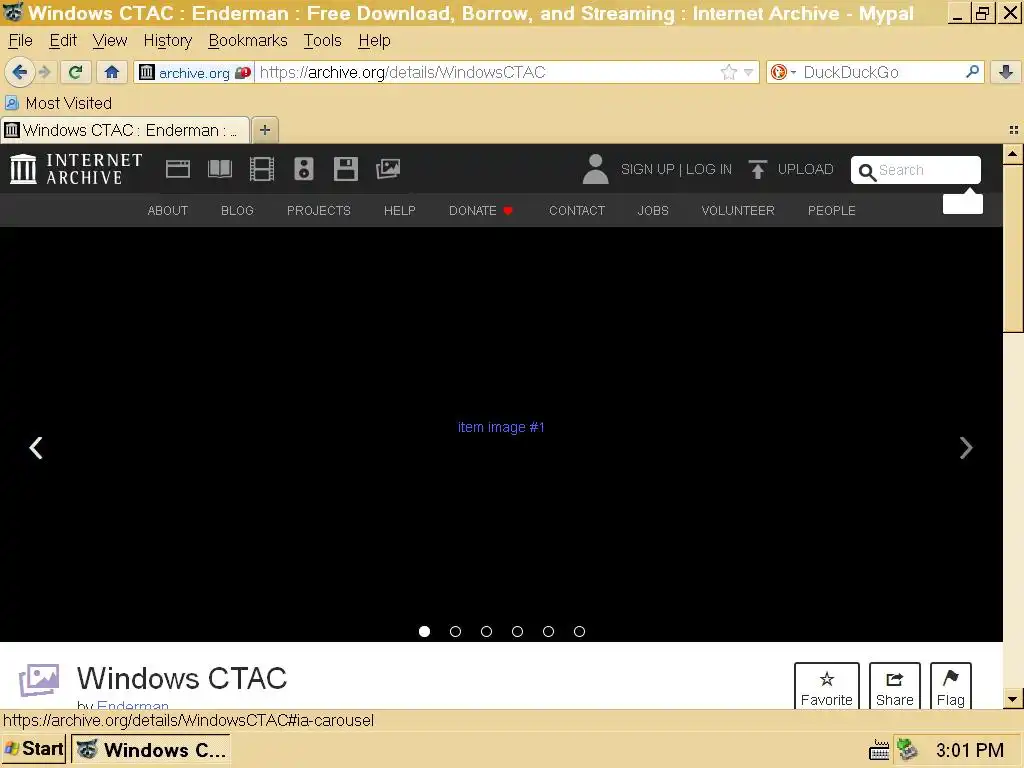Image resolution: width=1024 pixels, height=768 pixels.
Task: Click the Favorite star button
Action: point(827,686)
